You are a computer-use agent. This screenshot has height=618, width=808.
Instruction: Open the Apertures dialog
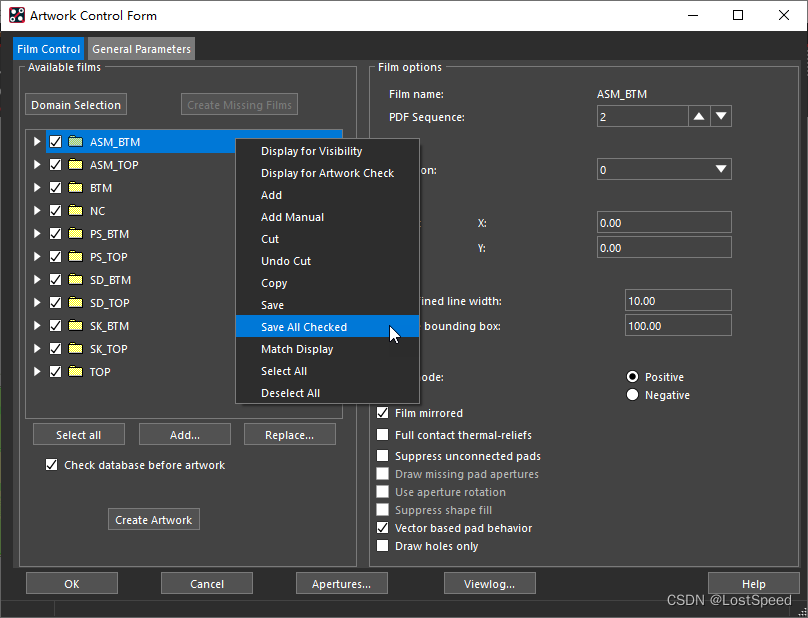(342, 584)
